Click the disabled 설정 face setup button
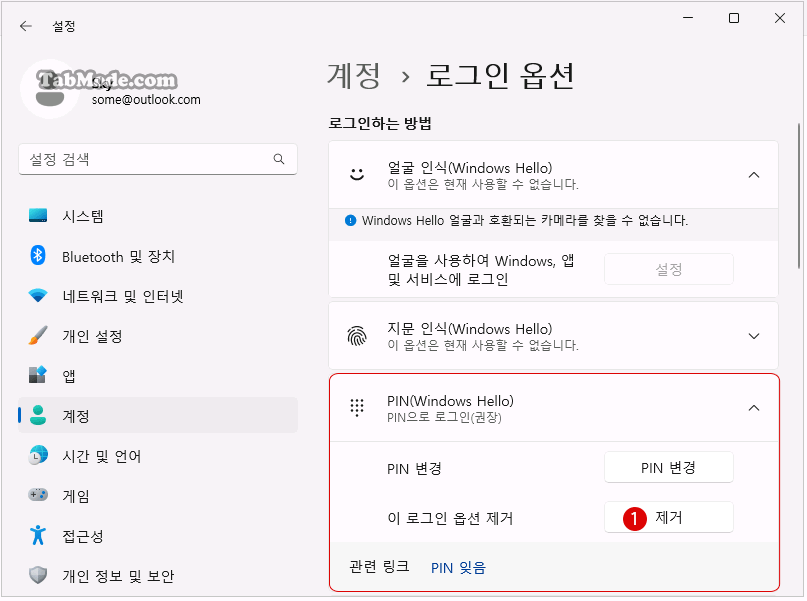 (669, 269)
